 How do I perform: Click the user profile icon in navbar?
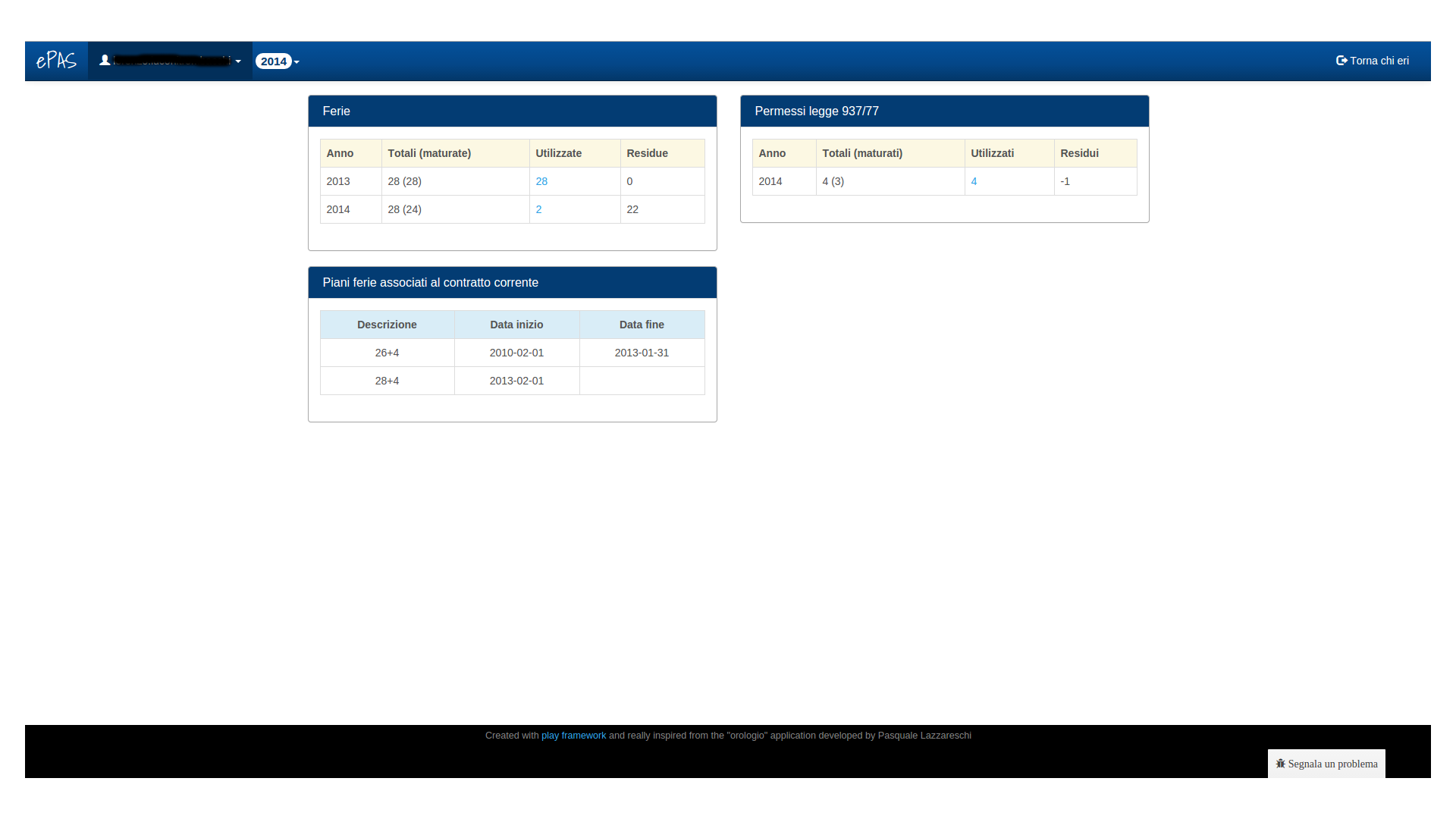pyautogui.click(x=105, y=60)
